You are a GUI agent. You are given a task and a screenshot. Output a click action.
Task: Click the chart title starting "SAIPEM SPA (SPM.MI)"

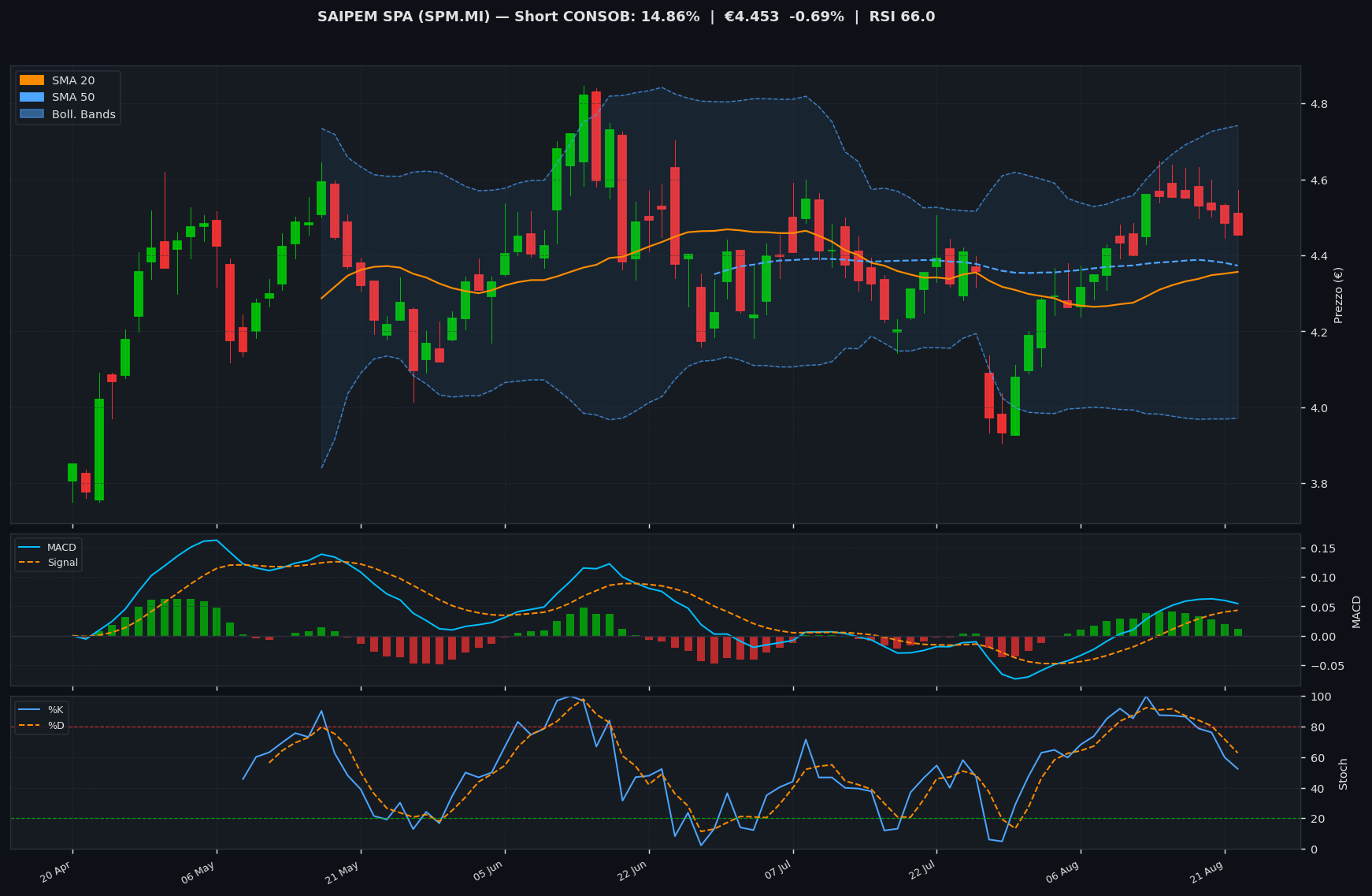tap(626, 17)
